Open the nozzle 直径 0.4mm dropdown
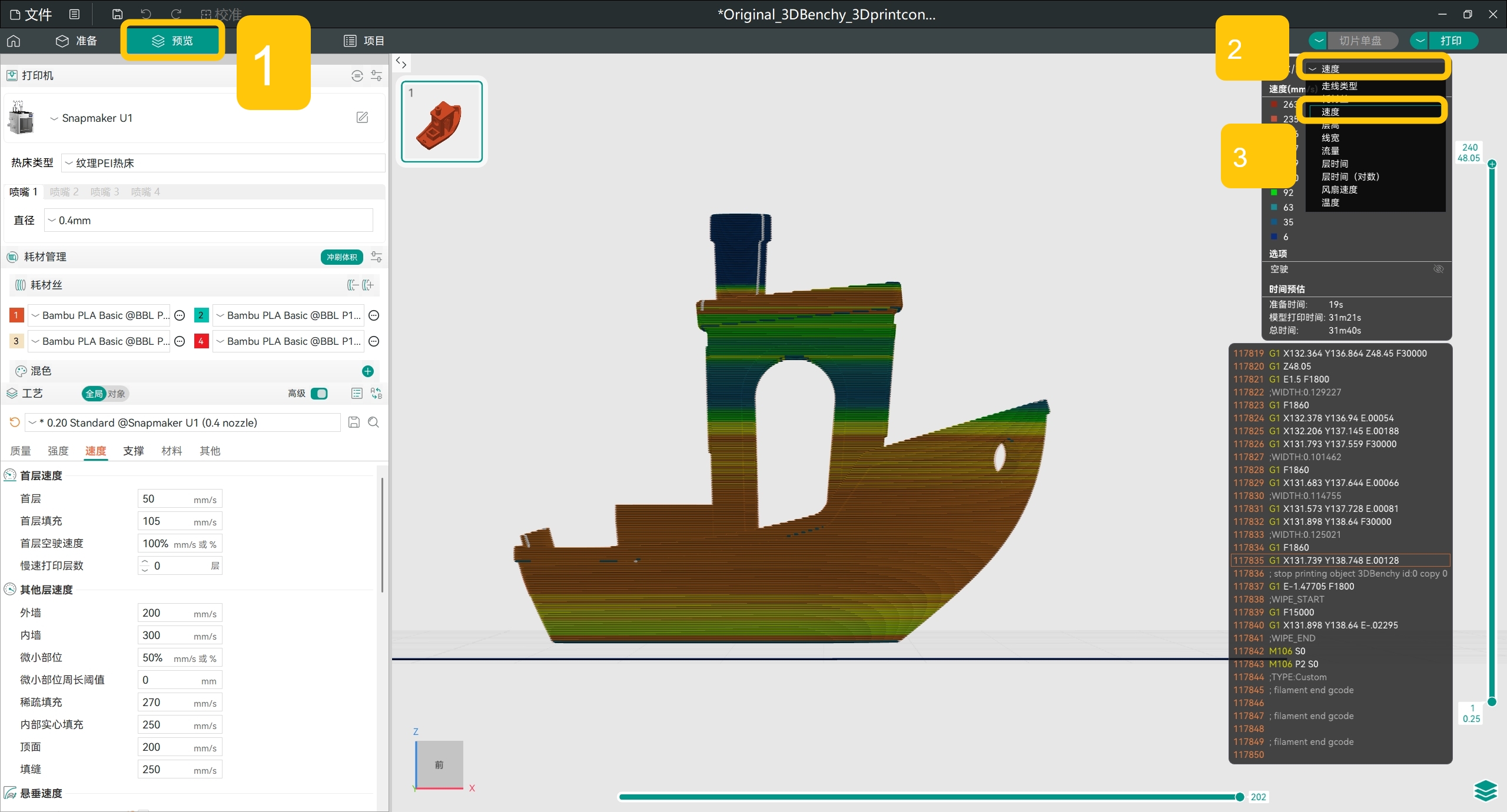This screenshot has width=1507, height=812. click(209, 220)
